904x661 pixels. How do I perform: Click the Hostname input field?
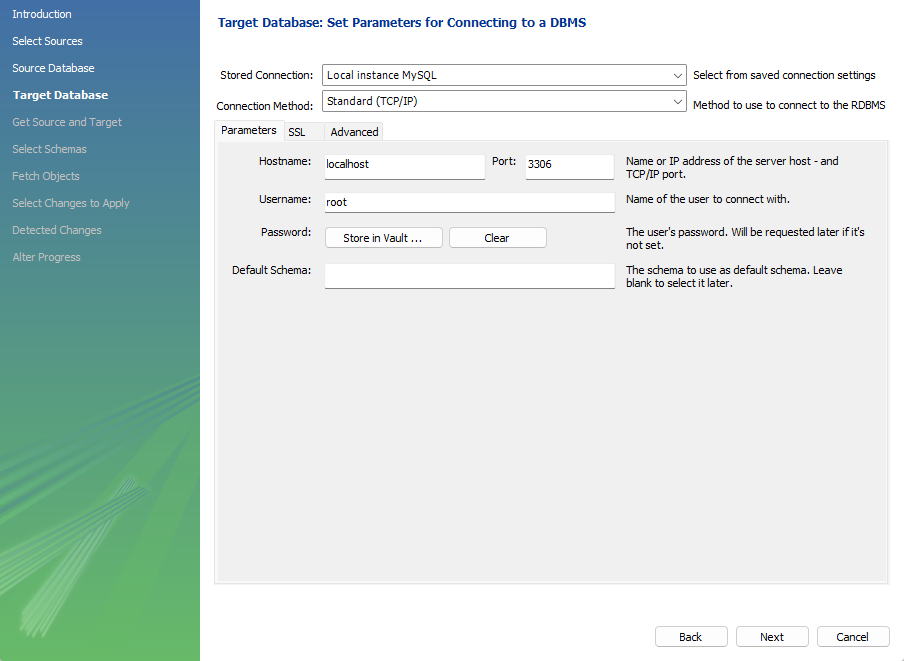[x=405, y=167]
